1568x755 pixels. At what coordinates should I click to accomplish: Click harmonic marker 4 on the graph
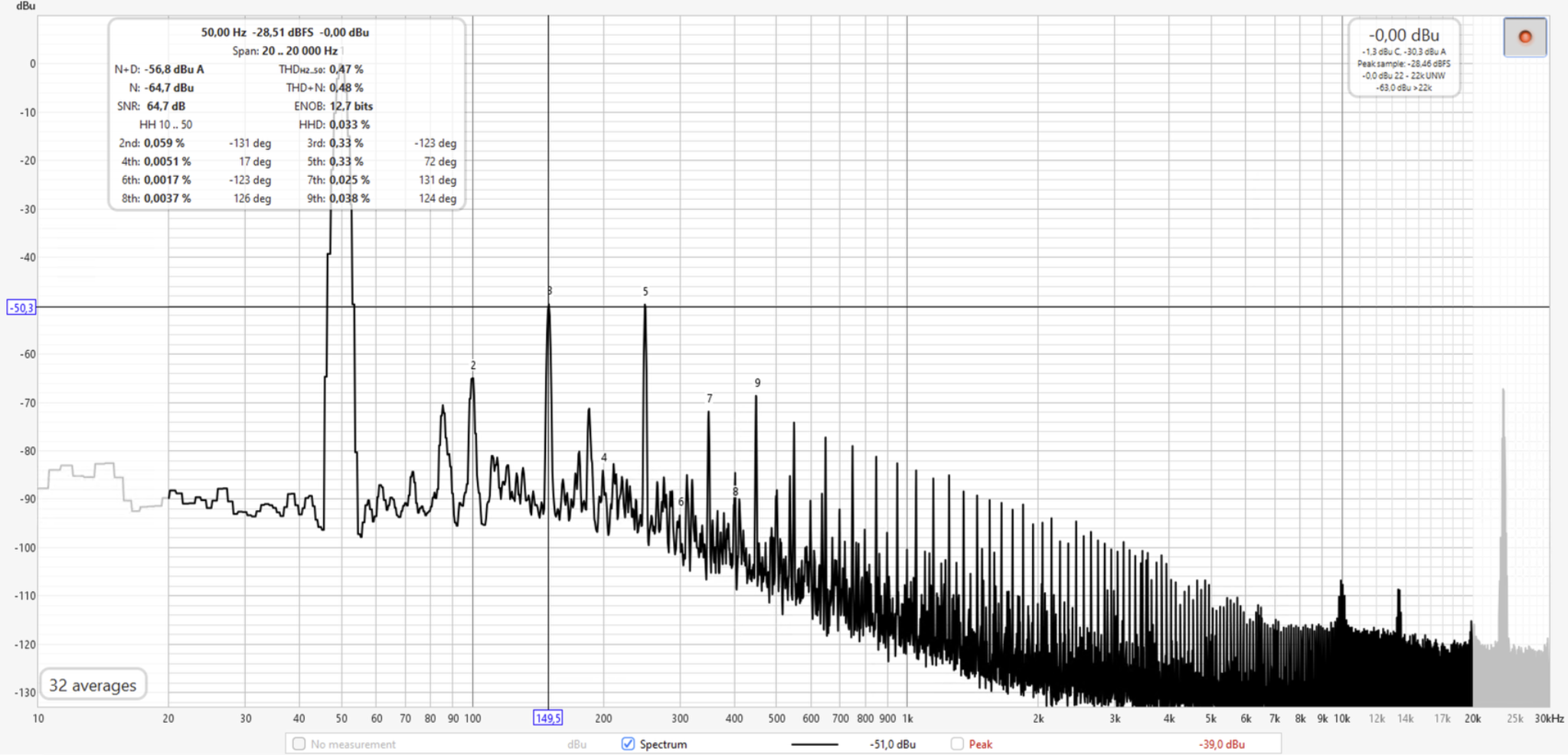[604, 457]
